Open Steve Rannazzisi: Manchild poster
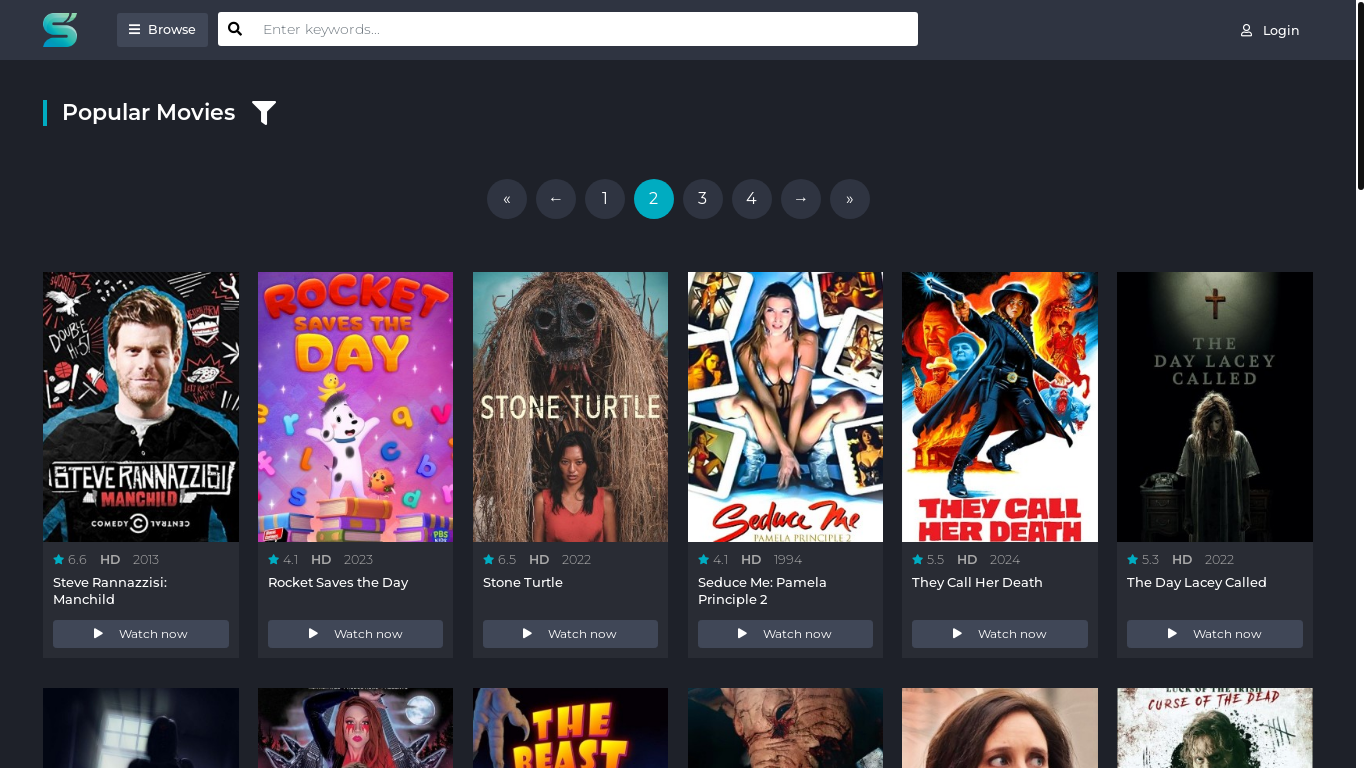This screenshot has height=768, width=1366. [141, 407]
